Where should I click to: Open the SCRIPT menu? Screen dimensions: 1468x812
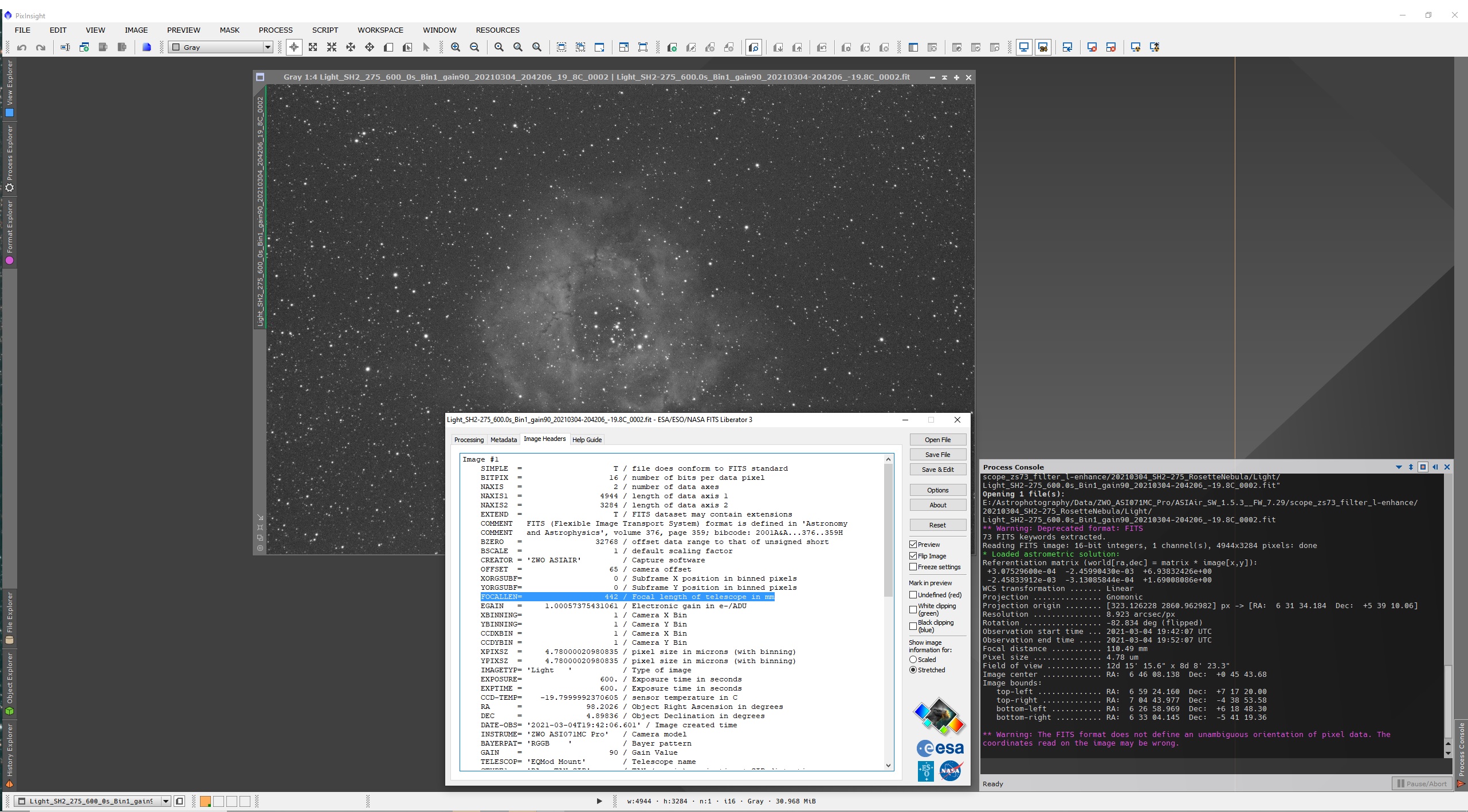[325, 30]
